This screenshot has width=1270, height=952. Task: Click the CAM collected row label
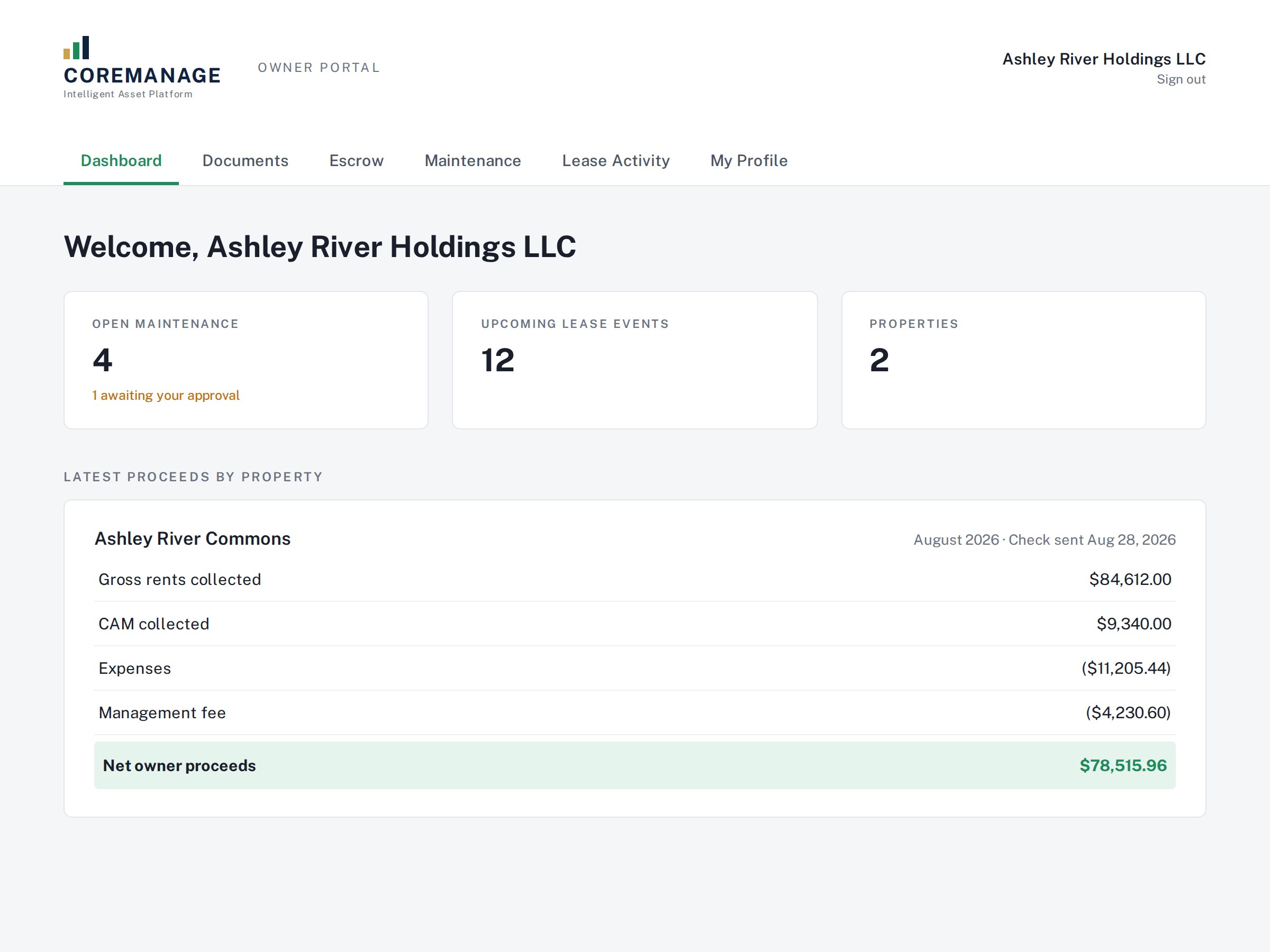(x=154, y=624)
